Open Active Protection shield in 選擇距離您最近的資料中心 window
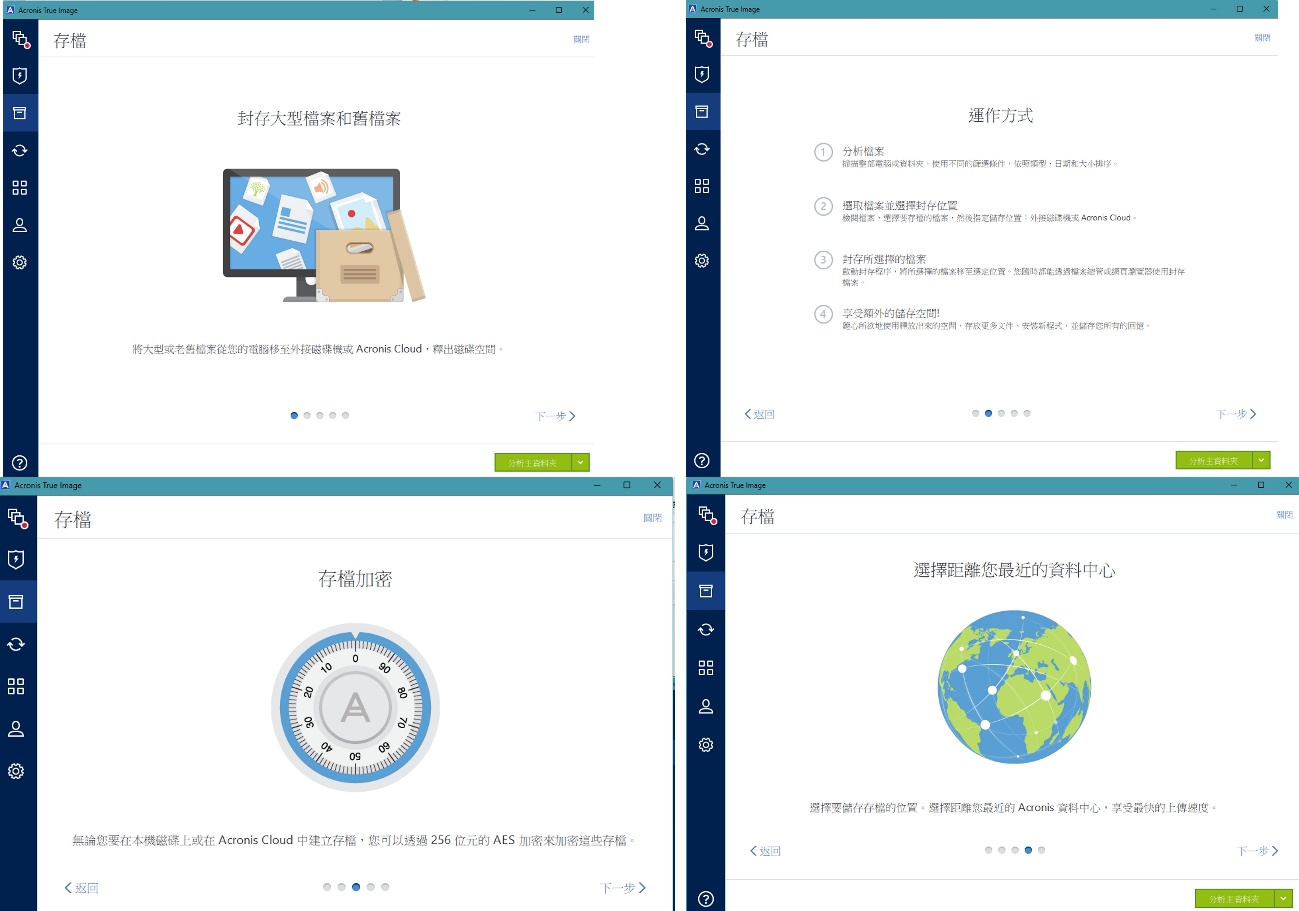 tap(706, 552)
